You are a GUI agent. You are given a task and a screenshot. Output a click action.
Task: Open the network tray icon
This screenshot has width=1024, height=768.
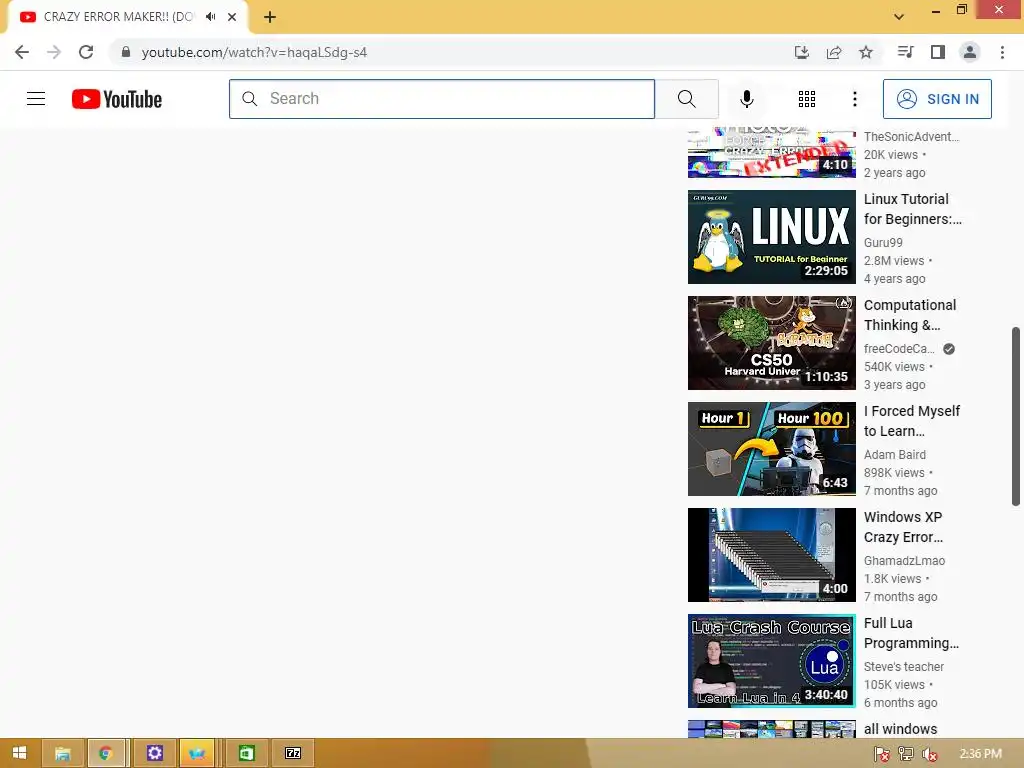pyautogui.click(x=906, y=754)
